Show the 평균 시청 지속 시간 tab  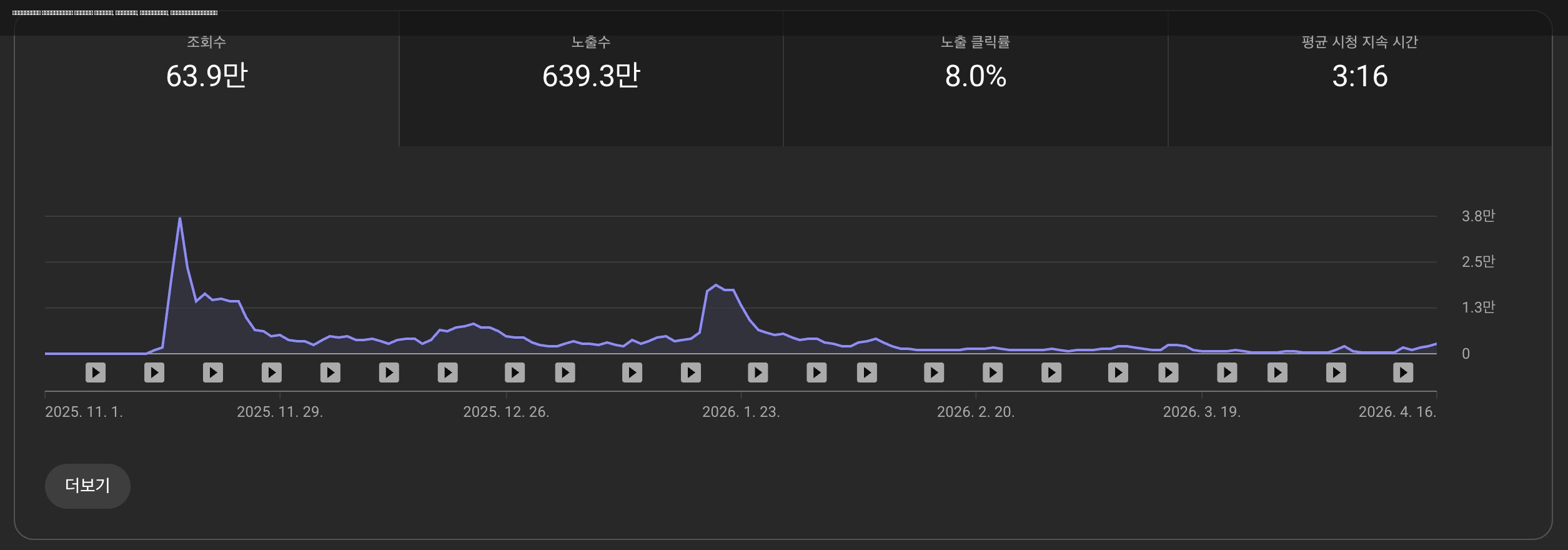(1360, 79)
